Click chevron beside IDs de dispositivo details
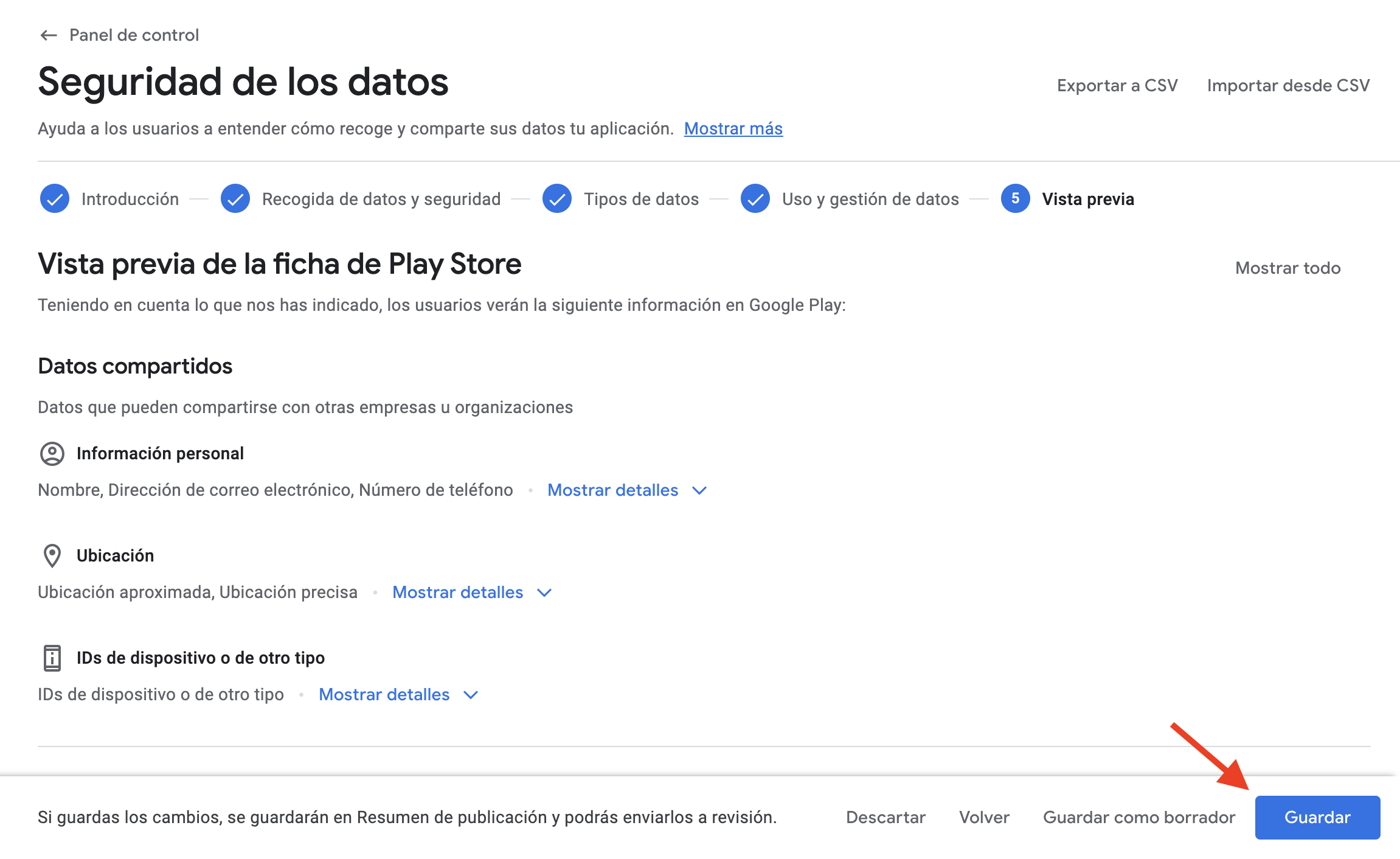The image size is (1400, 859). point(471,695)
